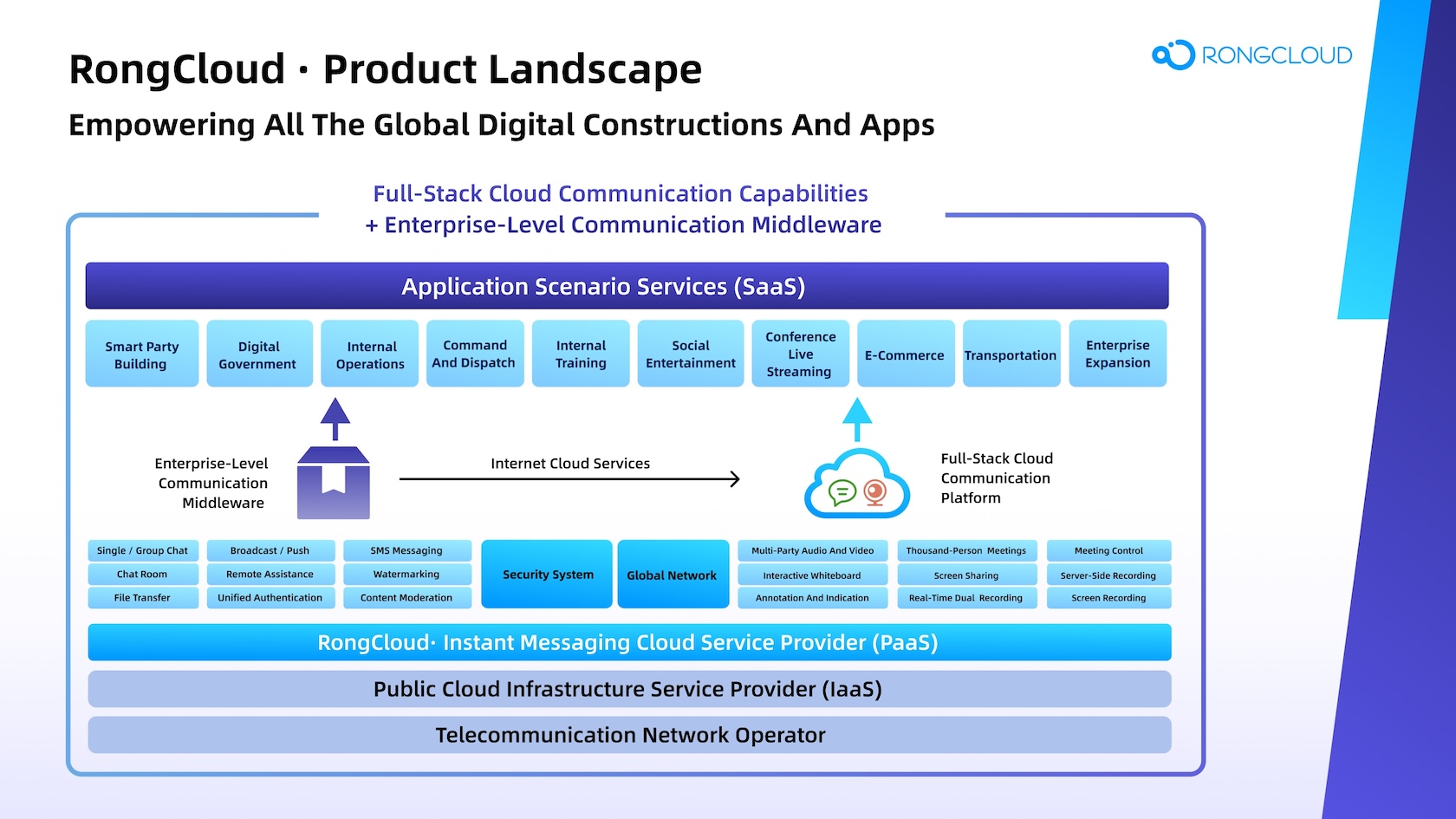
Task: Click the Full-Stack Cloud Communication Platform label
Action: [x=997, y=478]
